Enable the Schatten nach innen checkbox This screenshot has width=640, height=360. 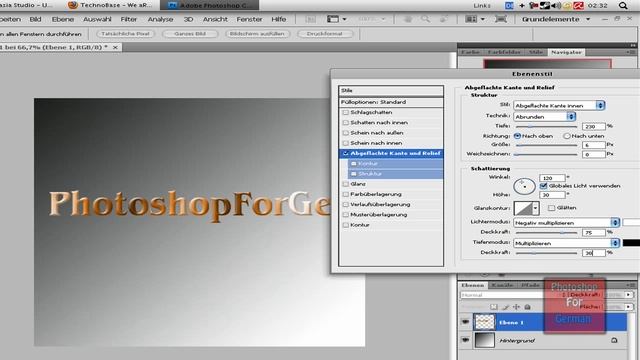coord(346,122)
